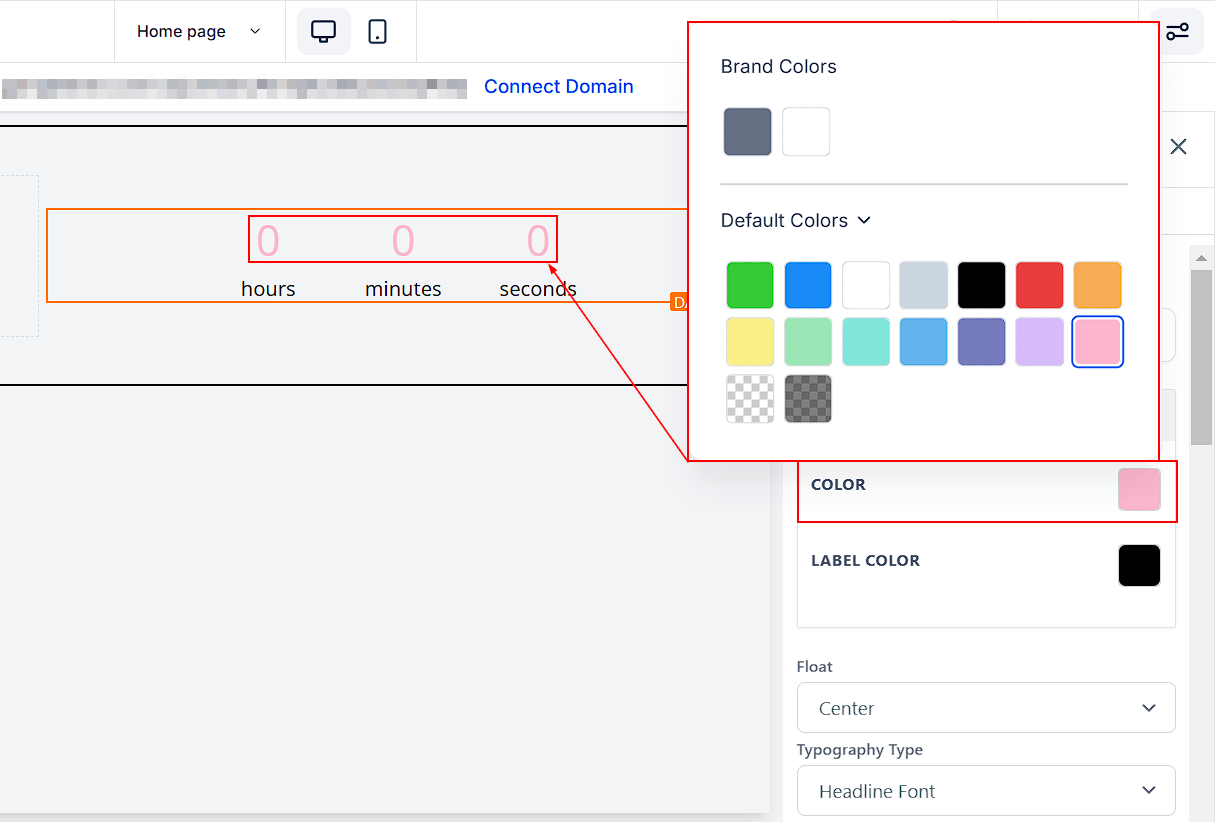The width and height of the screenshot is (1215, 822).
Task: Choose the orange default color swatch
Action: click(1098, 286)
